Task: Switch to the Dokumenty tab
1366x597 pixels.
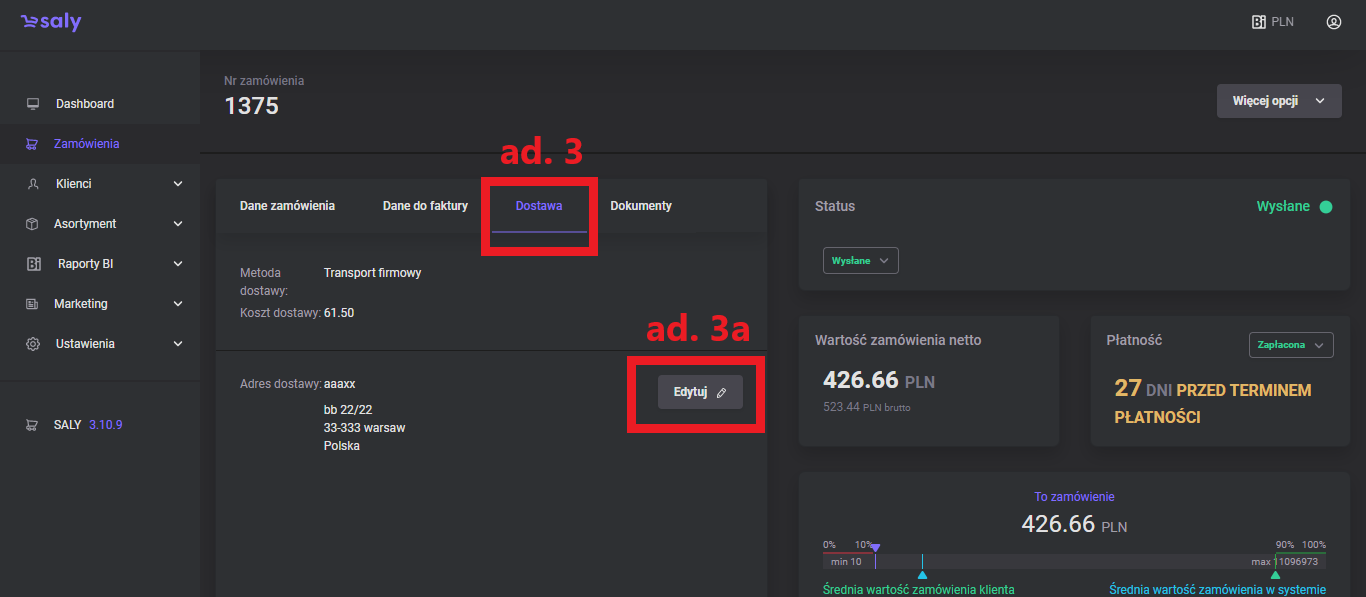Action: [641, 206]
